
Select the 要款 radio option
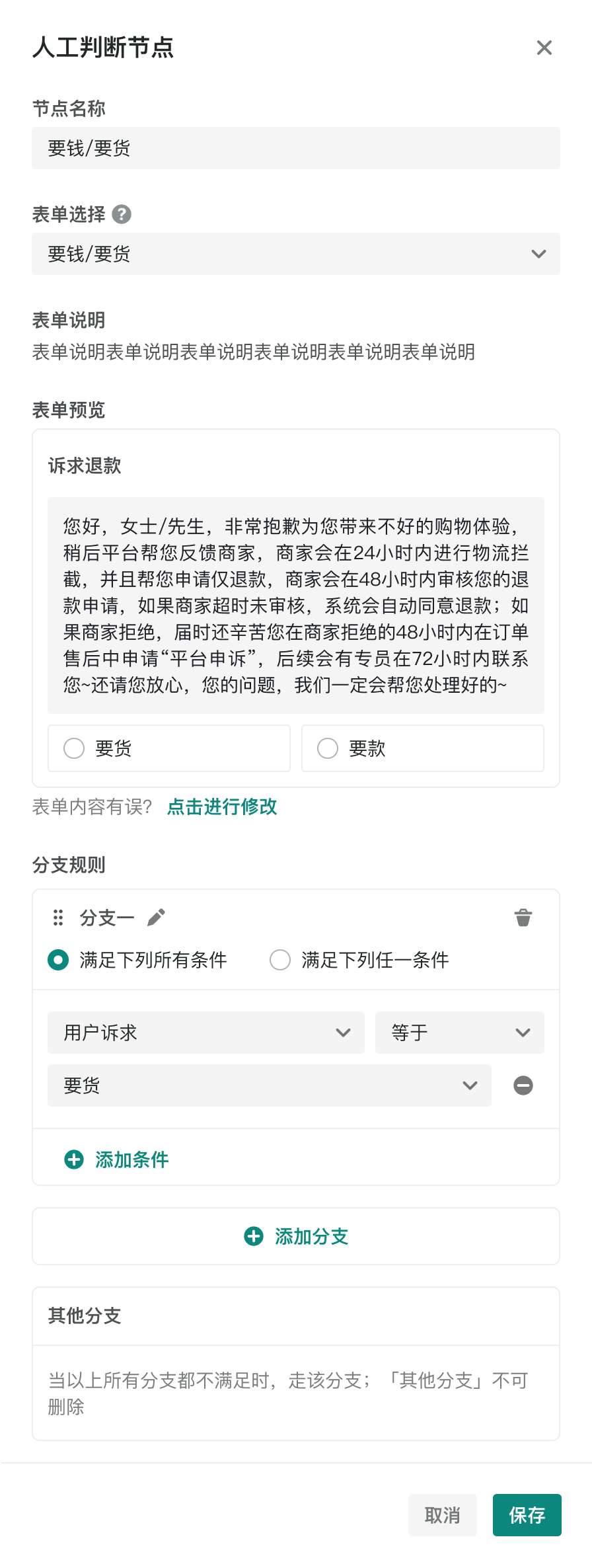(x=328, y=748)
